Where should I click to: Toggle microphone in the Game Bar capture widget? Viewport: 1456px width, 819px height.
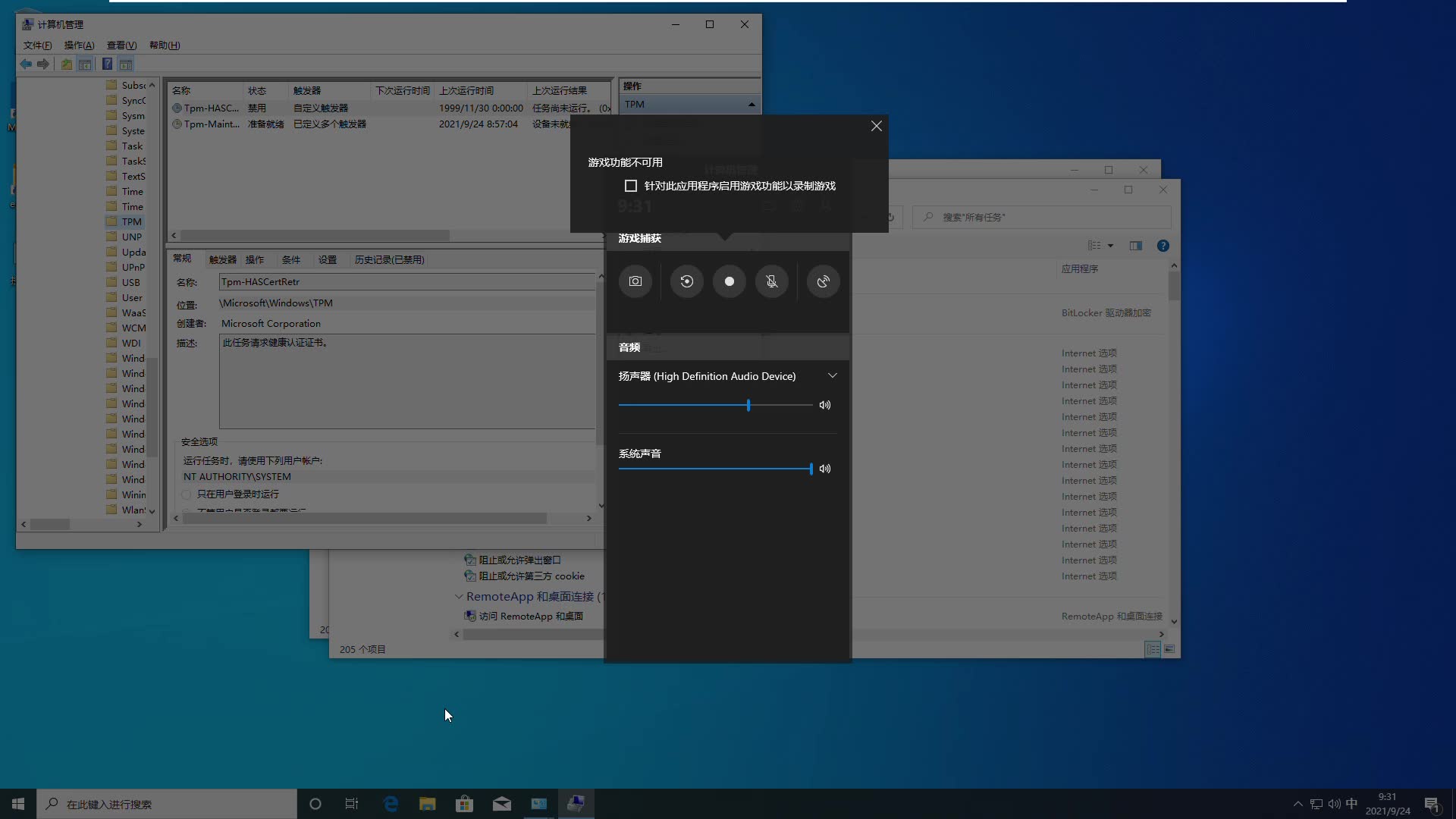(x=772, y=281)
